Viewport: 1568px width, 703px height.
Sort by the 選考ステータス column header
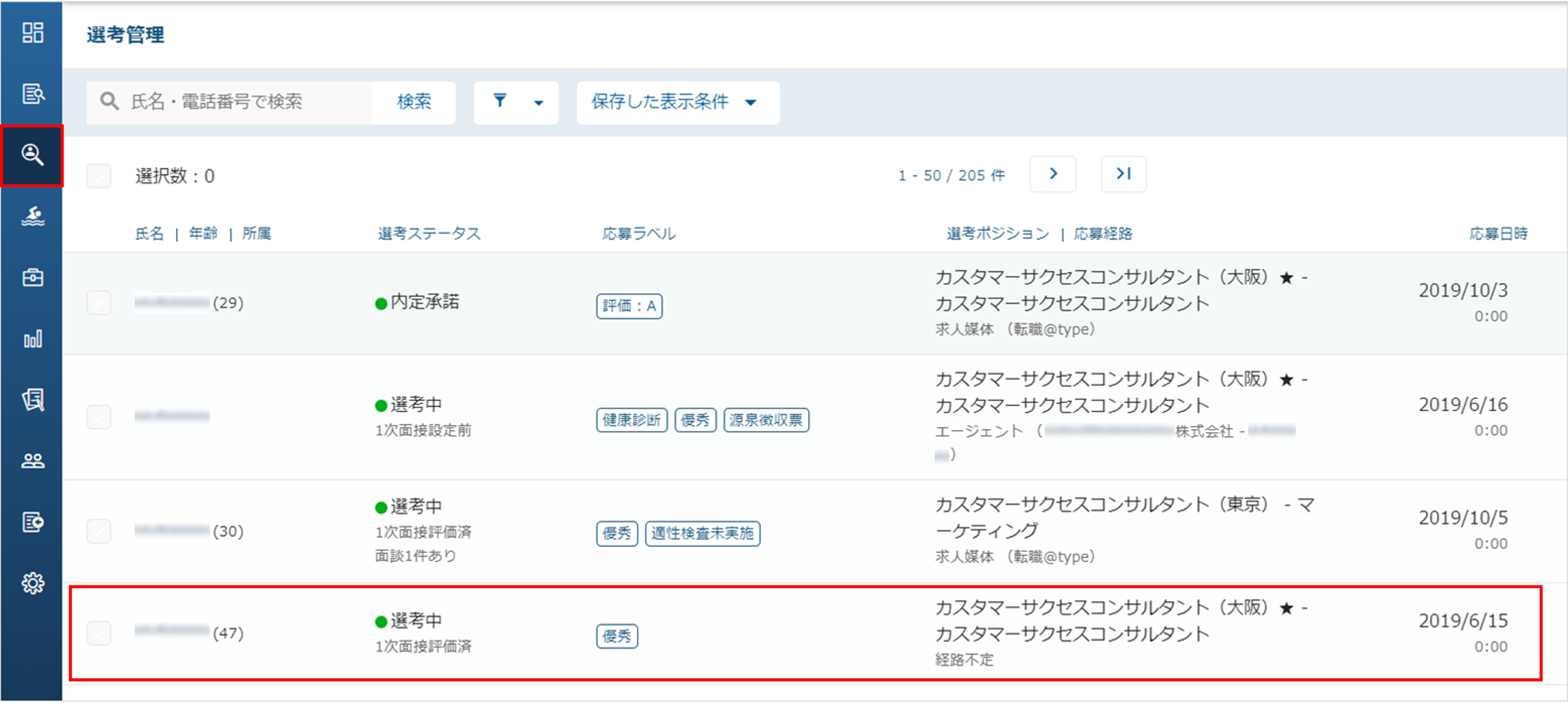pyautogui.click(x=429, y=234)
